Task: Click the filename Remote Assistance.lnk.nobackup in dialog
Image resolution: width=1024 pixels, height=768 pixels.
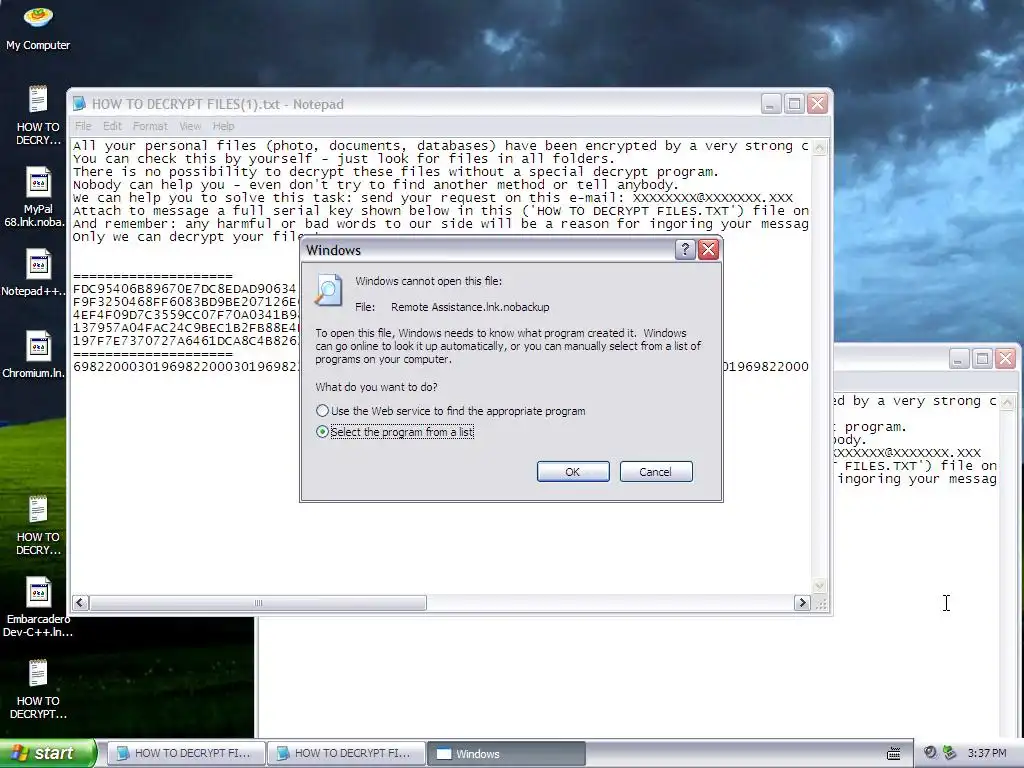Action: 470,307
